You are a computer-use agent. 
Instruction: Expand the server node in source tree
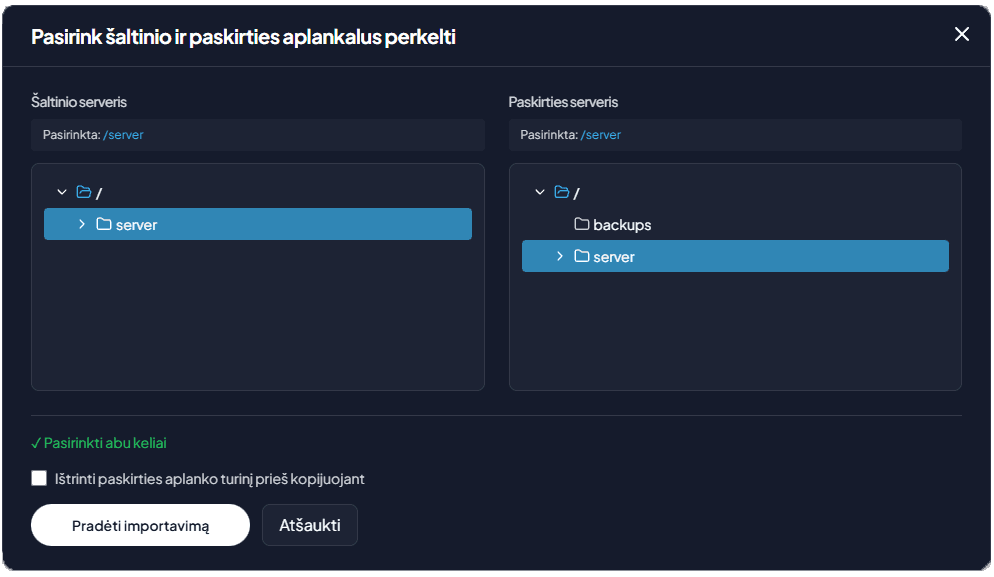(x=82, y=224)
